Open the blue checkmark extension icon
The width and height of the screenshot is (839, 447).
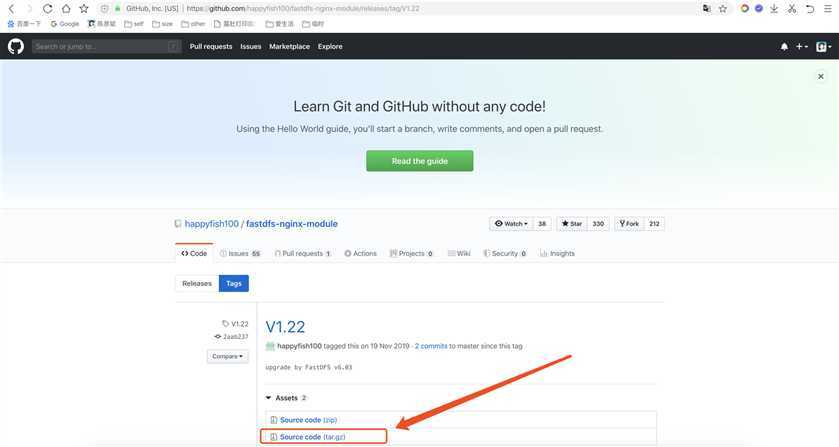(x=759, y=9)
